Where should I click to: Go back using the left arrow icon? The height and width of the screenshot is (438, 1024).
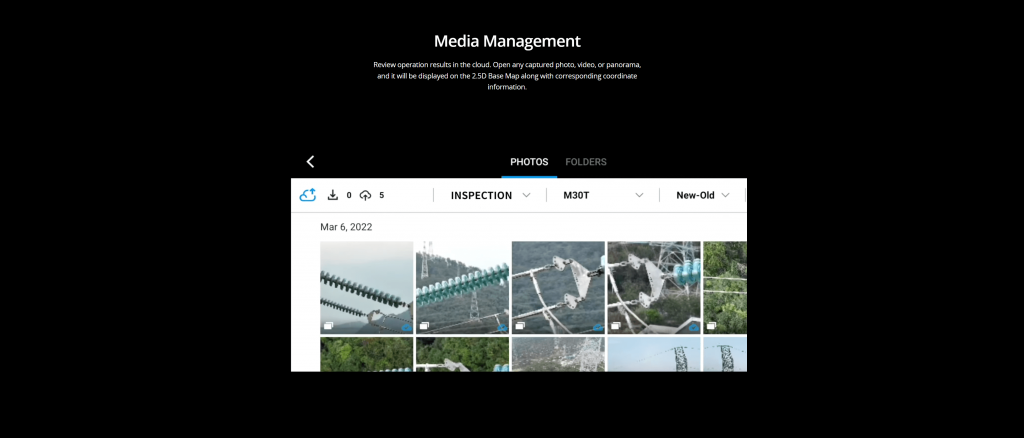(310, 161)
